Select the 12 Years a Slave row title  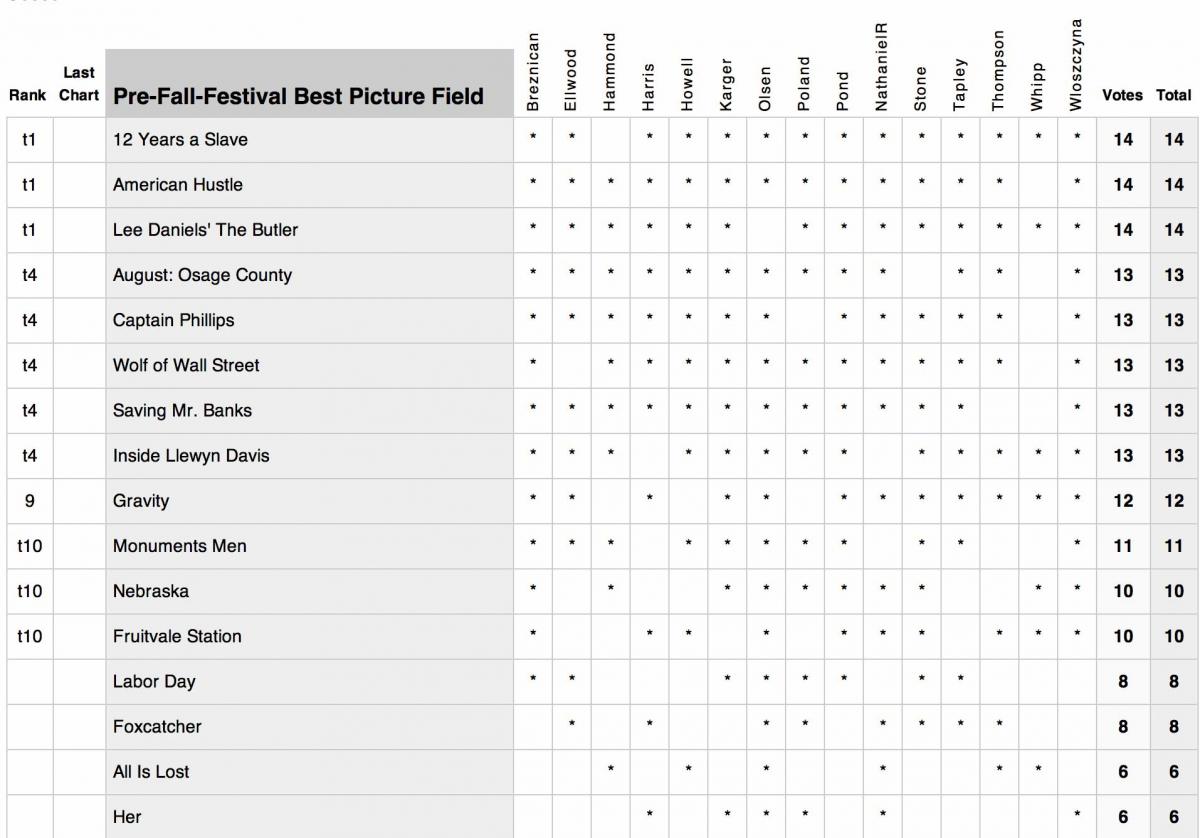click(x=180, y=140)
